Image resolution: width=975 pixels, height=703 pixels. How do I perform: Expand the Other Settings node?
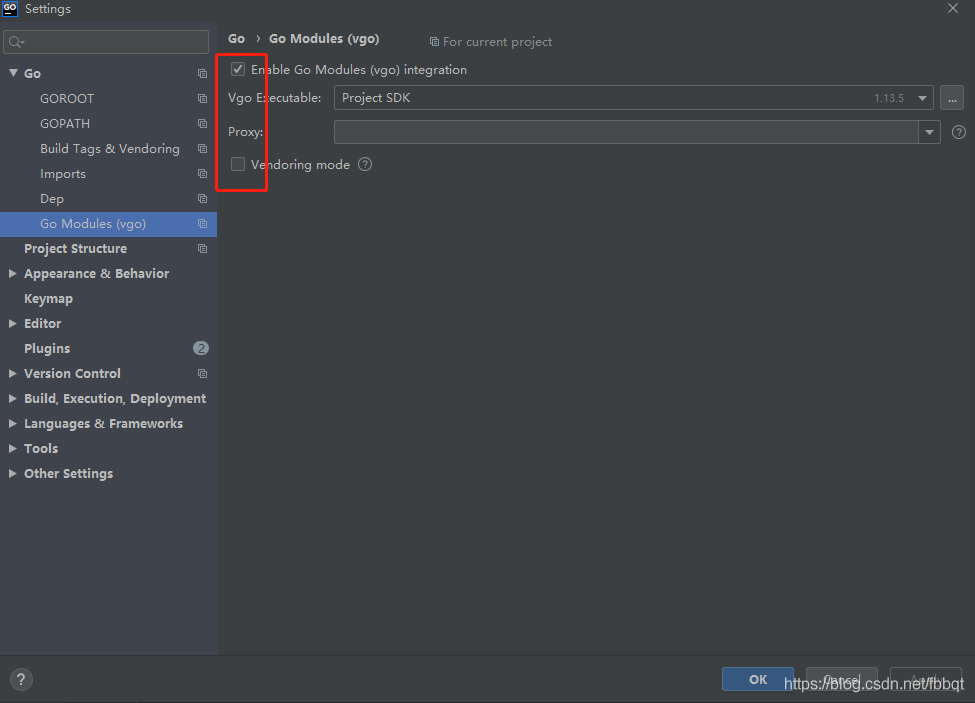point(12,474)
